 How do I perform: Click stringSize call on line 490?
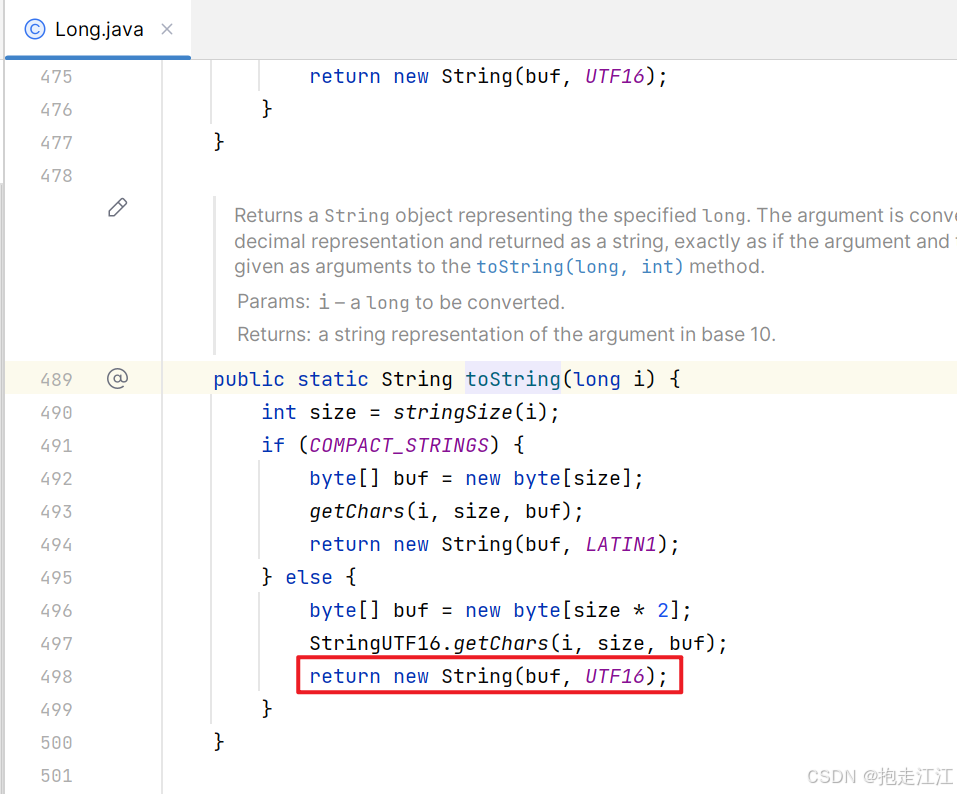452,413
